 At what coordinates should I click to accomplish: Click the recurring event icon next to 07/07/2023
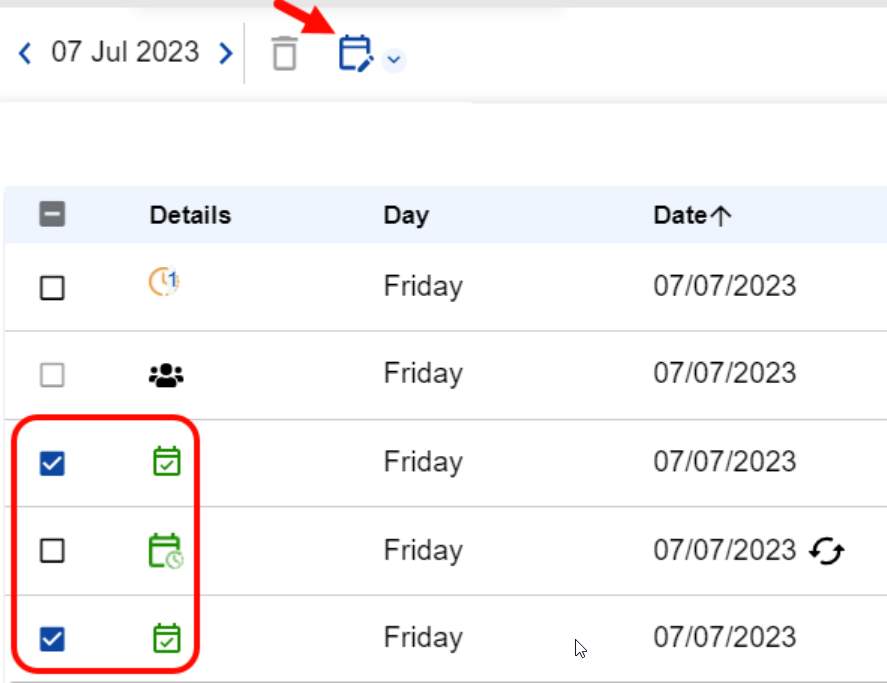pos(826,550)
